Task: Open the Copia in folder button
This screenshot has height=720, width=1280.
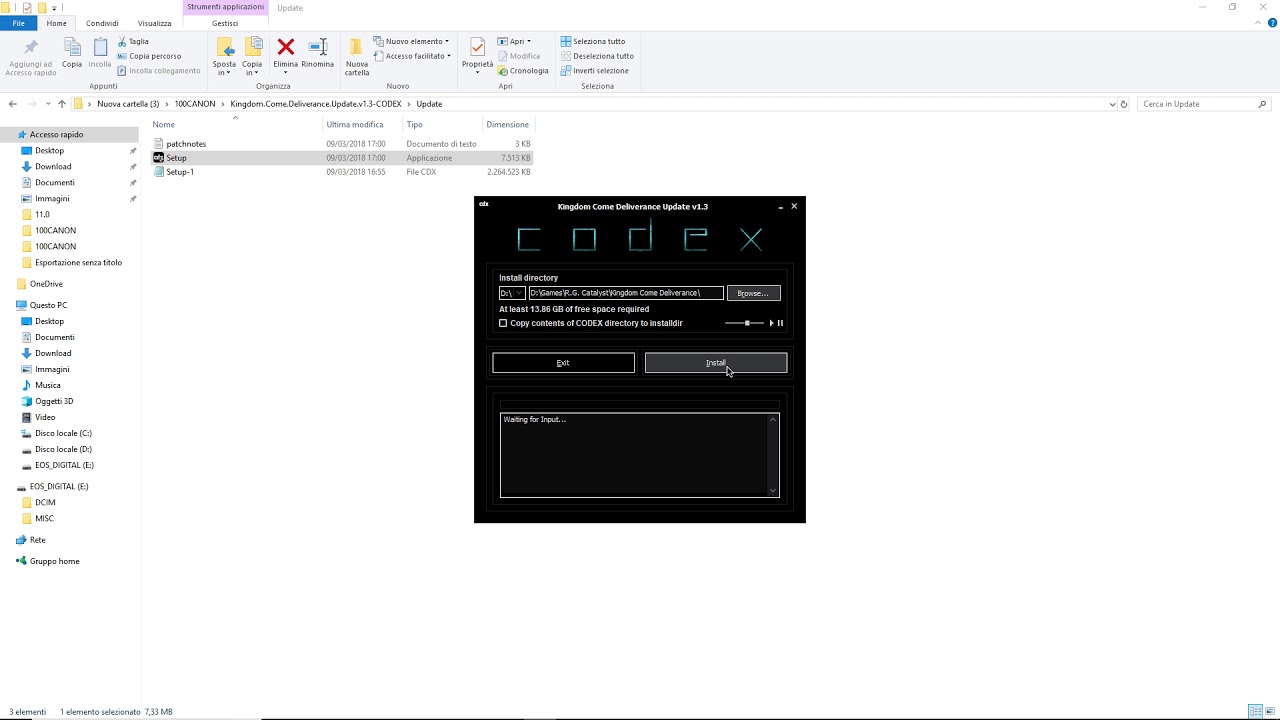Action: (252, 56)
